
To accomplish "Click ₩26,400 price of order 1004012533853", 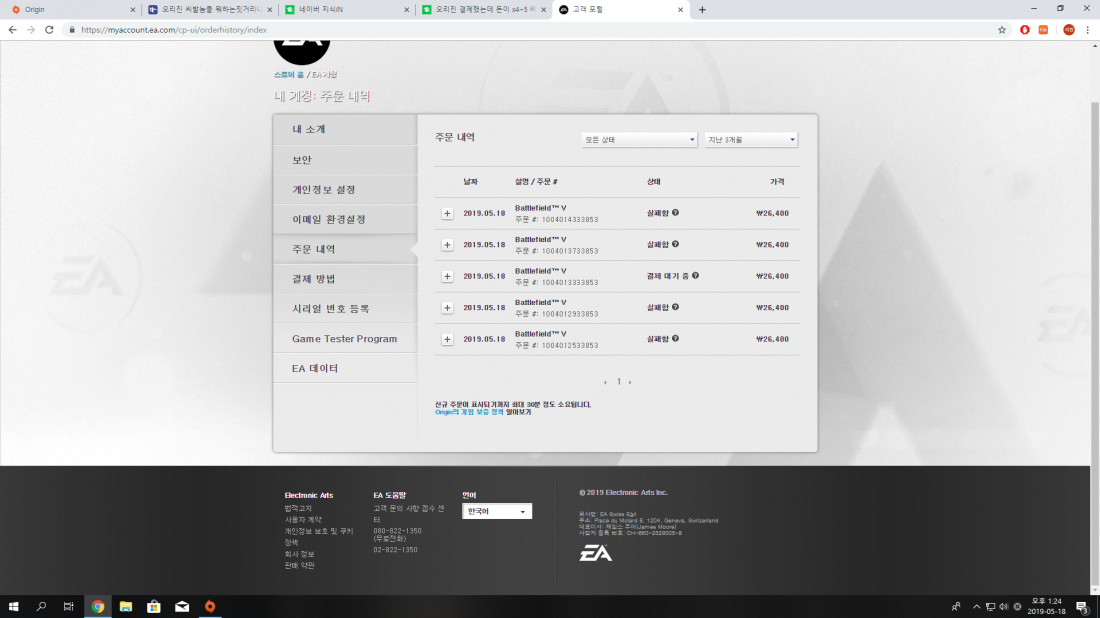I will pos(772,340).
